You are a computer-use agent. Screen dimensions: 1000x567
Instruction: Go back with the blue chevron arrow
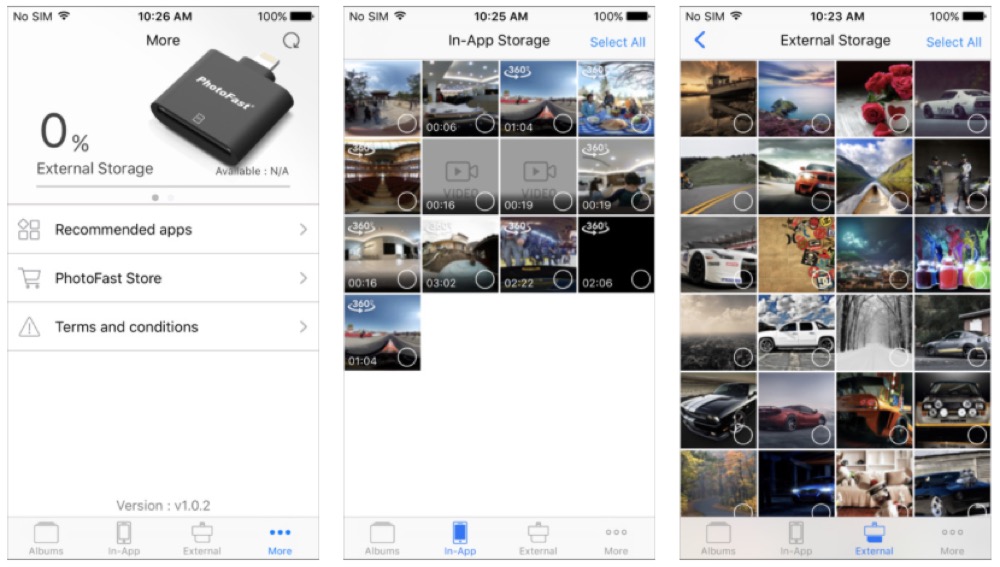coord(700,40)
